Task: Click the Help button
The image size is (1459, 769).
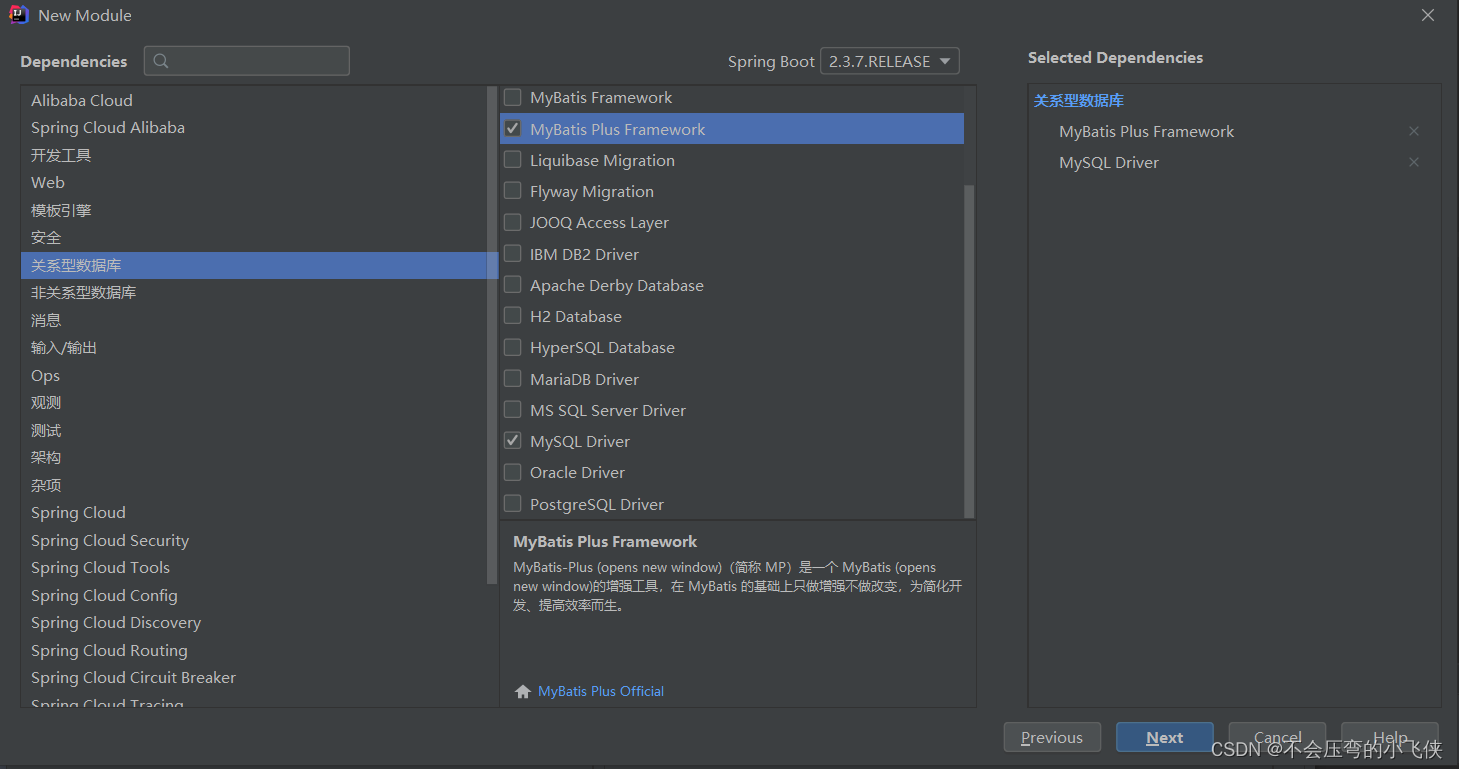Action: (x=1390, y=737)
